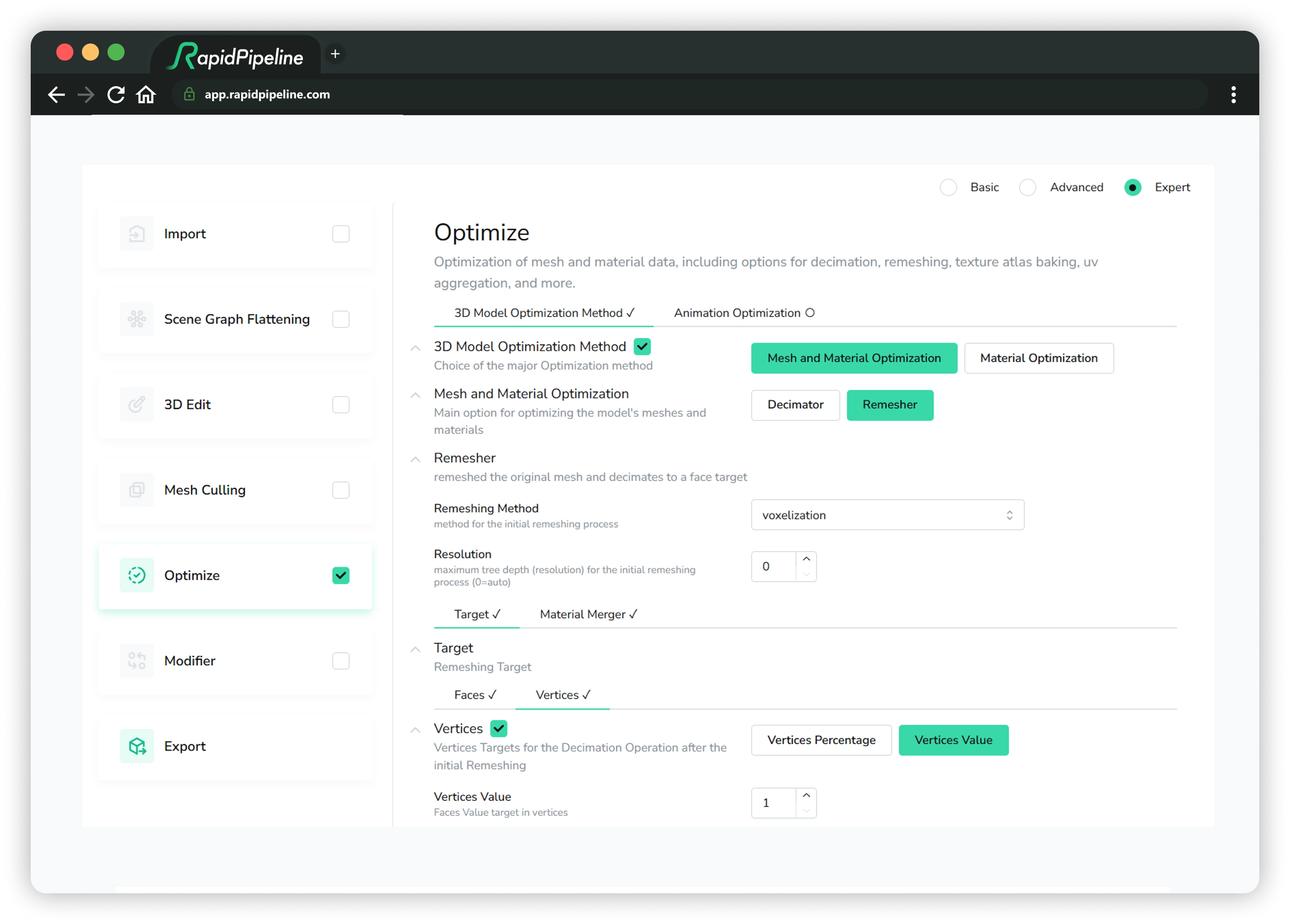Open the Target tab
The height and width of the screenshot is (924, 1290).
tap(476, 614)
